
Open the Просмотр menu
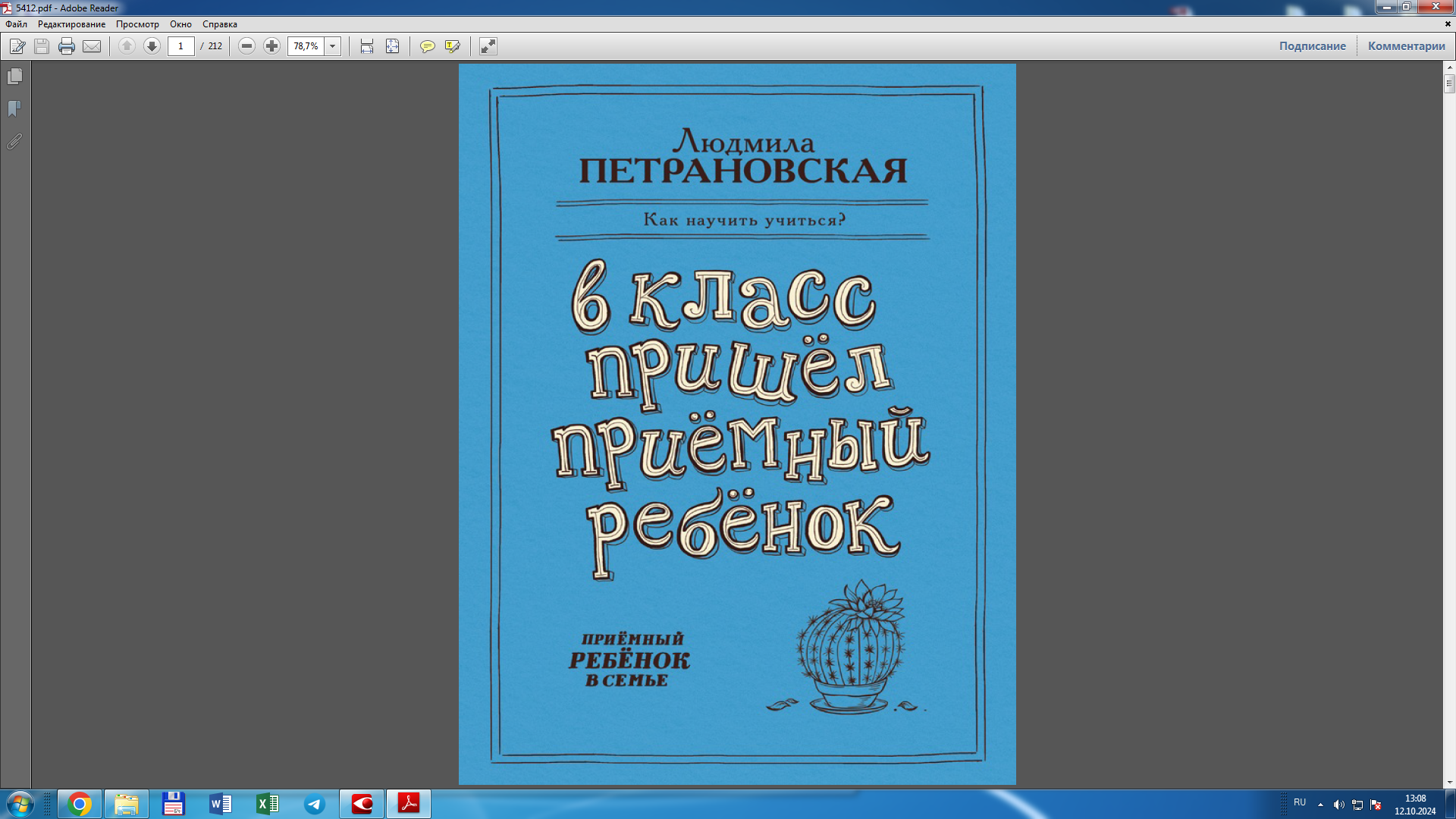tap(138, 24)
